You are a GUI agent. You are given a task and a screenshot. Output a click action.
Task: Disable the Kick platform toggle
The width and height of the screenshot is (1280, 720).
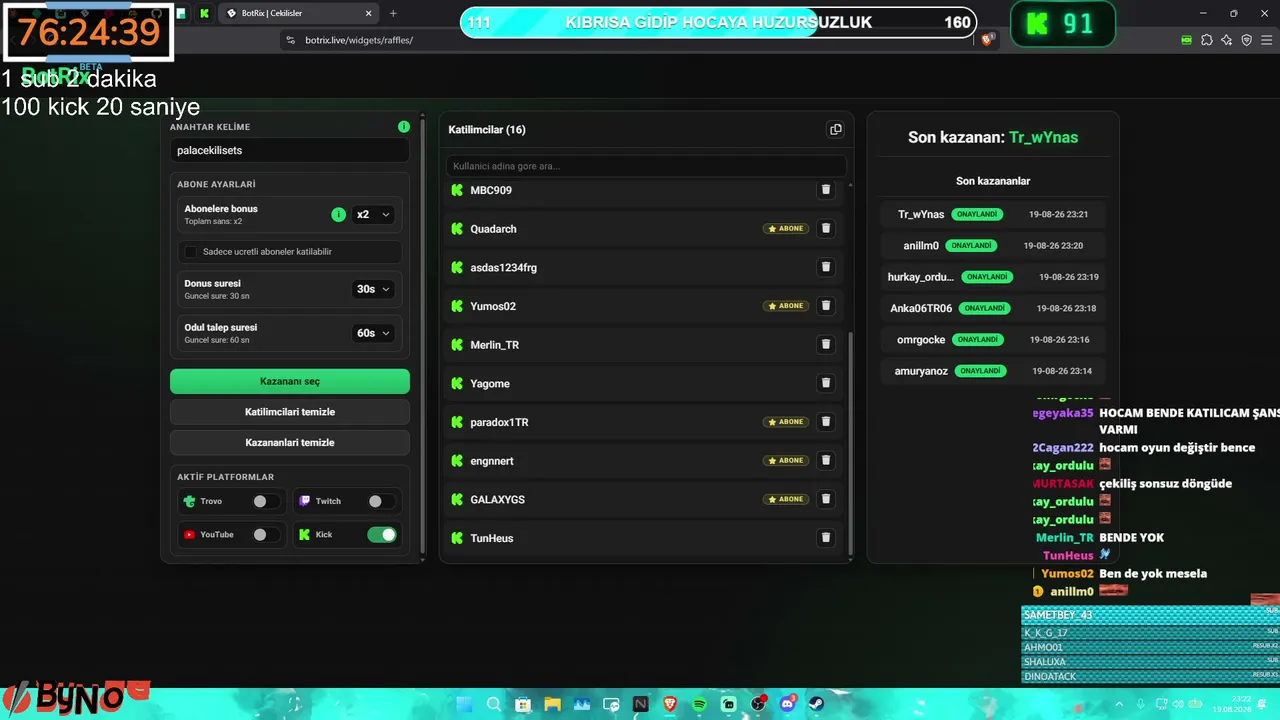[x=382, y=535]
